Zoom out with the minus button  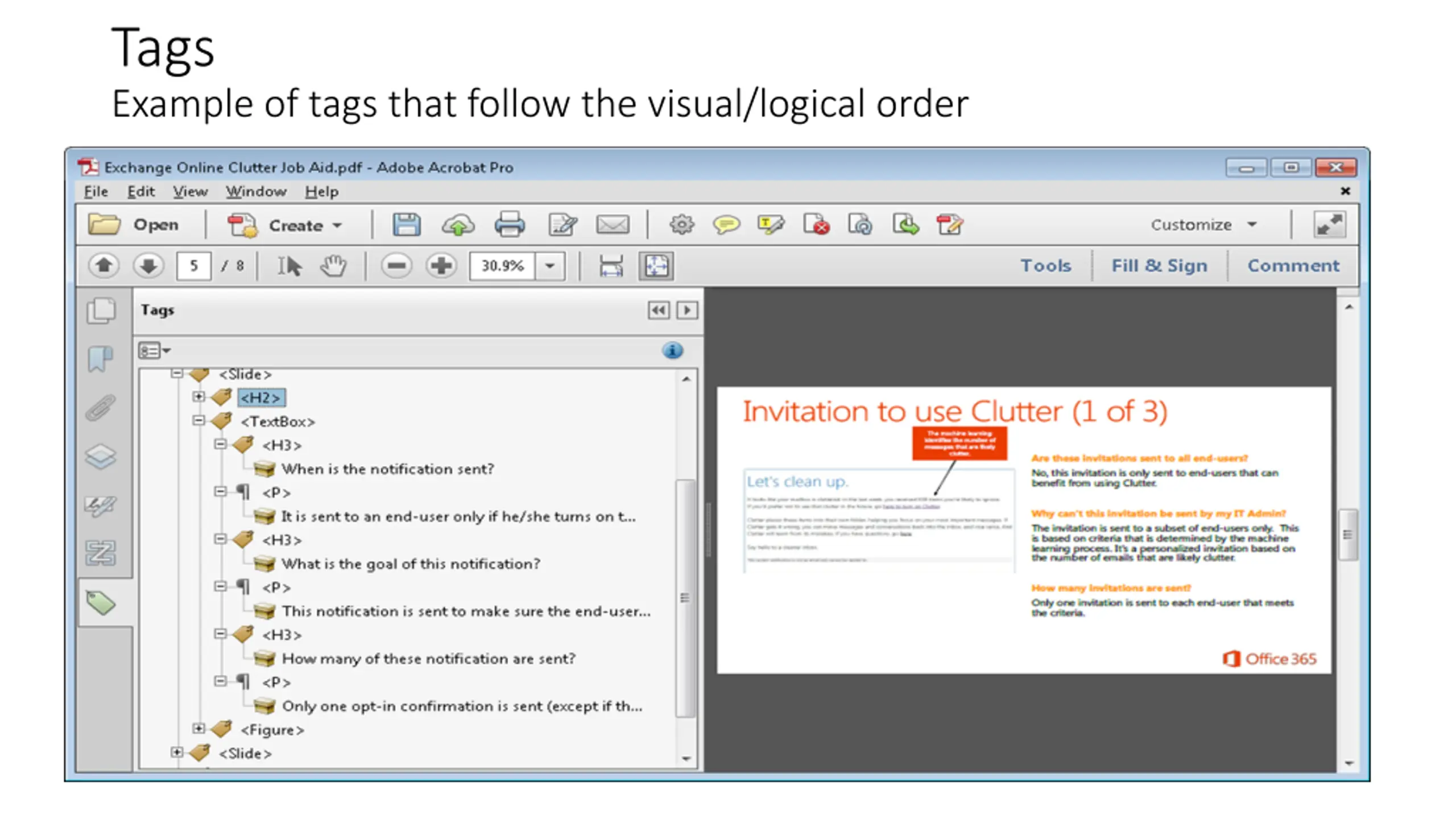pyautogui.click(x=396, y=266)
